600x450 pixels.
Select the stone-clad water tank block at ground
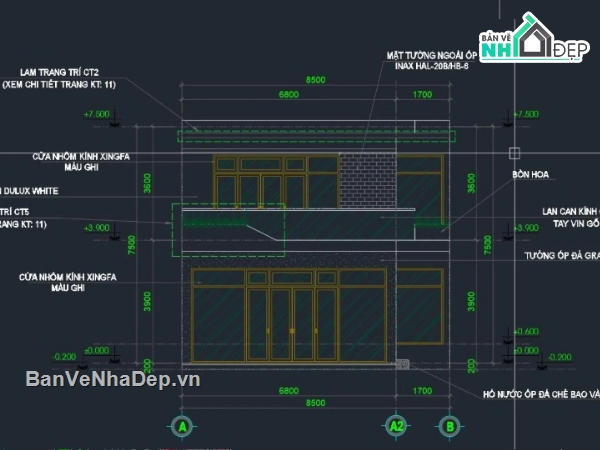(402, 364)
